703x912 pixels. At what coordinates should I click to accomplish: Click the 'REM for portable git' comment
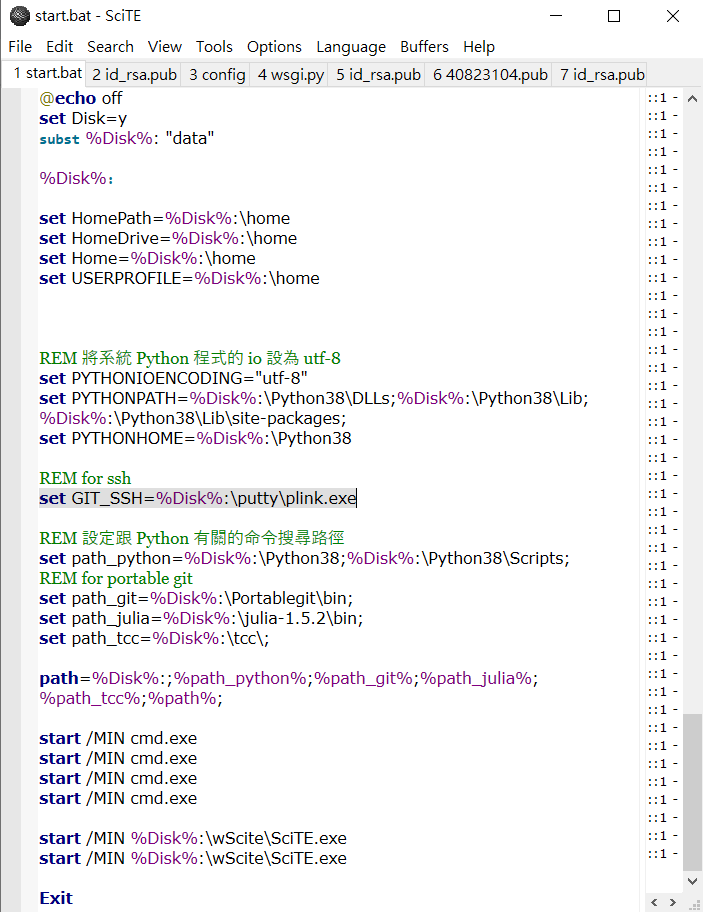click(116, 579)
